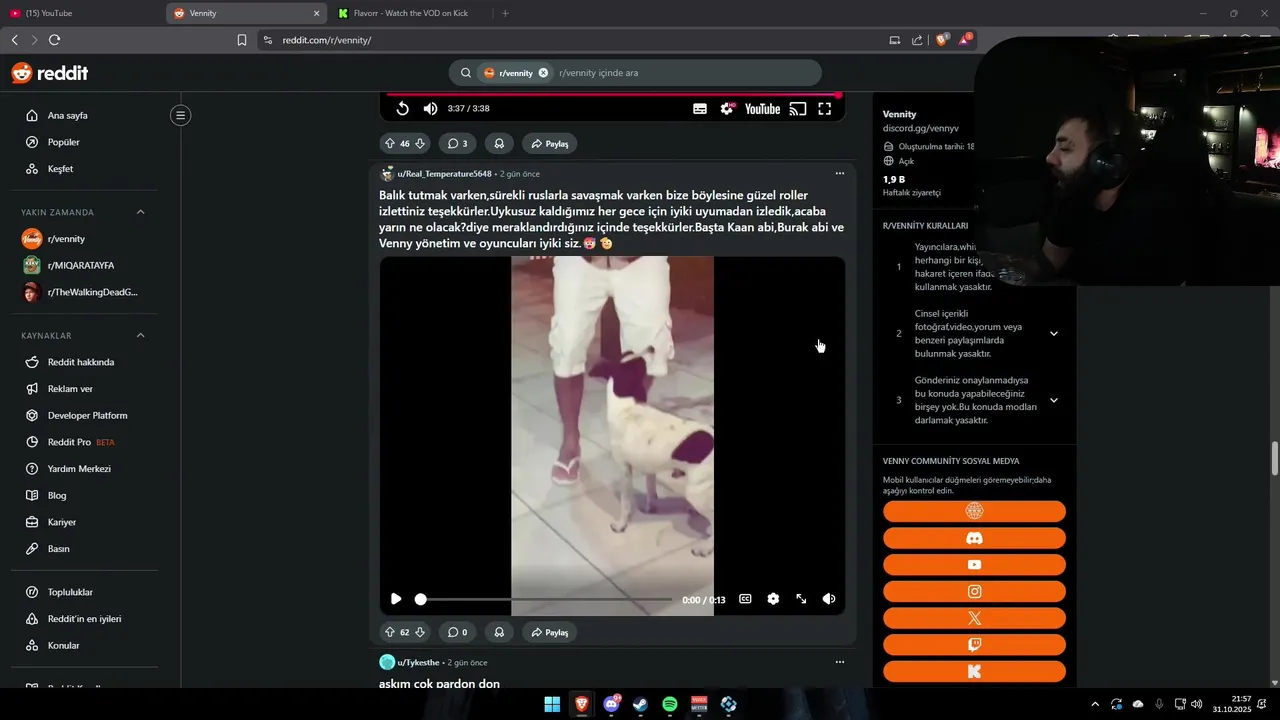
Task: Collapse the left navigation sidebar
Action: pos(180,115)
